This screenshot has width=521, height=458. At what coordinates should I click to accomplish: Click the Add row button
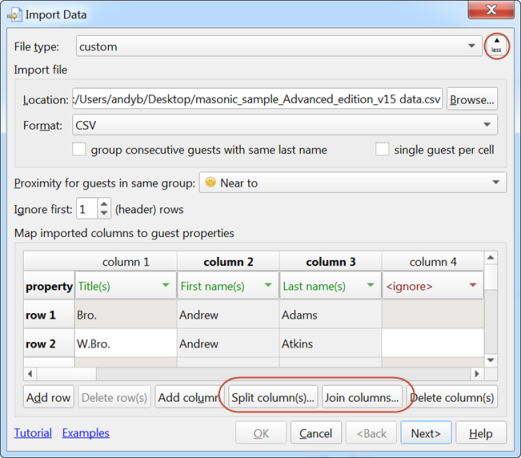tap(48, 397)
